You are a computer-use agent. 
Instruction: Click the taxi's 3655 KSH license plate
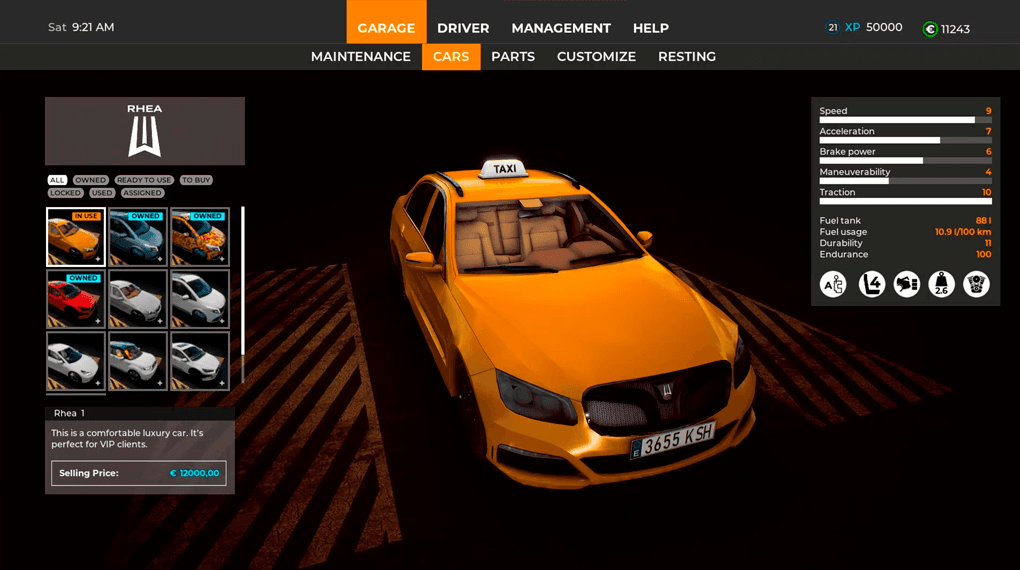coord(673,441)
